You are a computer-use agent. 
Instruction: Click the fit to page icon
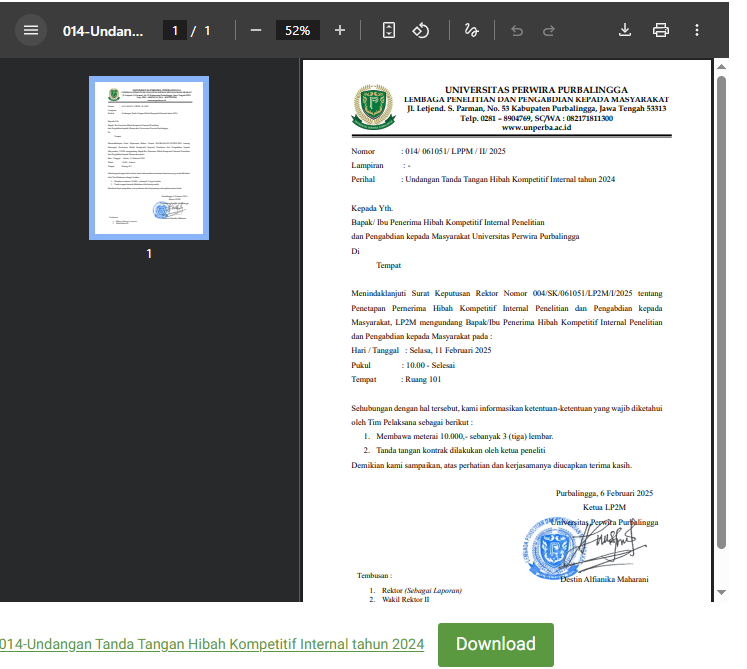(389, 30)
